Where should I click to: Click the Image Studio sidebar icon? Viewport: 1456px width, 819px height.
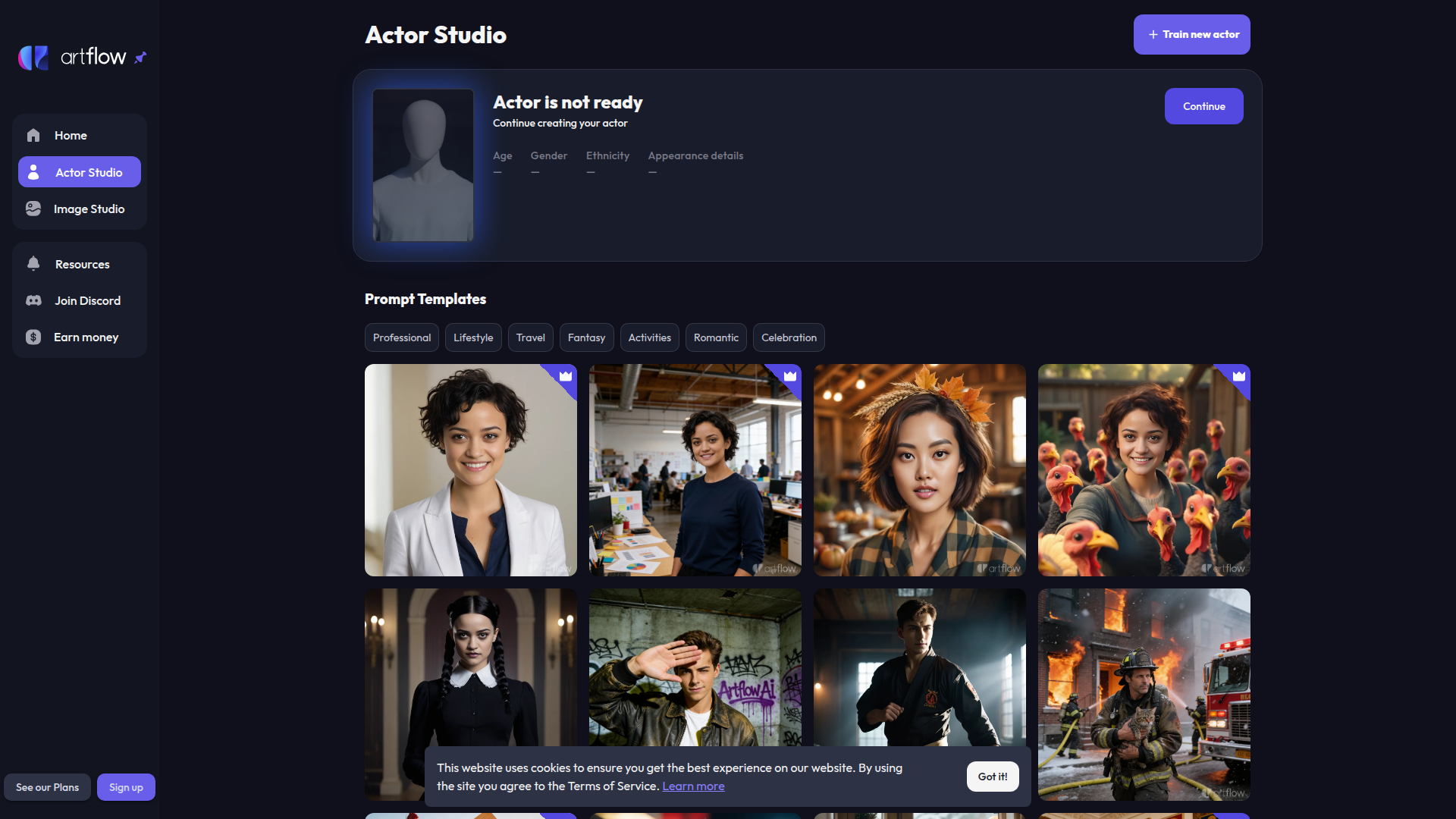(x=33, y=209)
